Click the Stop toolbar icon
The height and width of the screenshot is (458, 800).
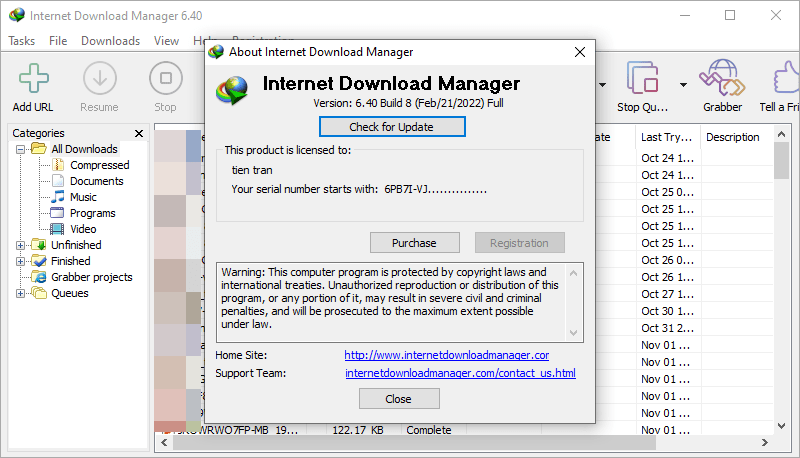tap(165, 79)
